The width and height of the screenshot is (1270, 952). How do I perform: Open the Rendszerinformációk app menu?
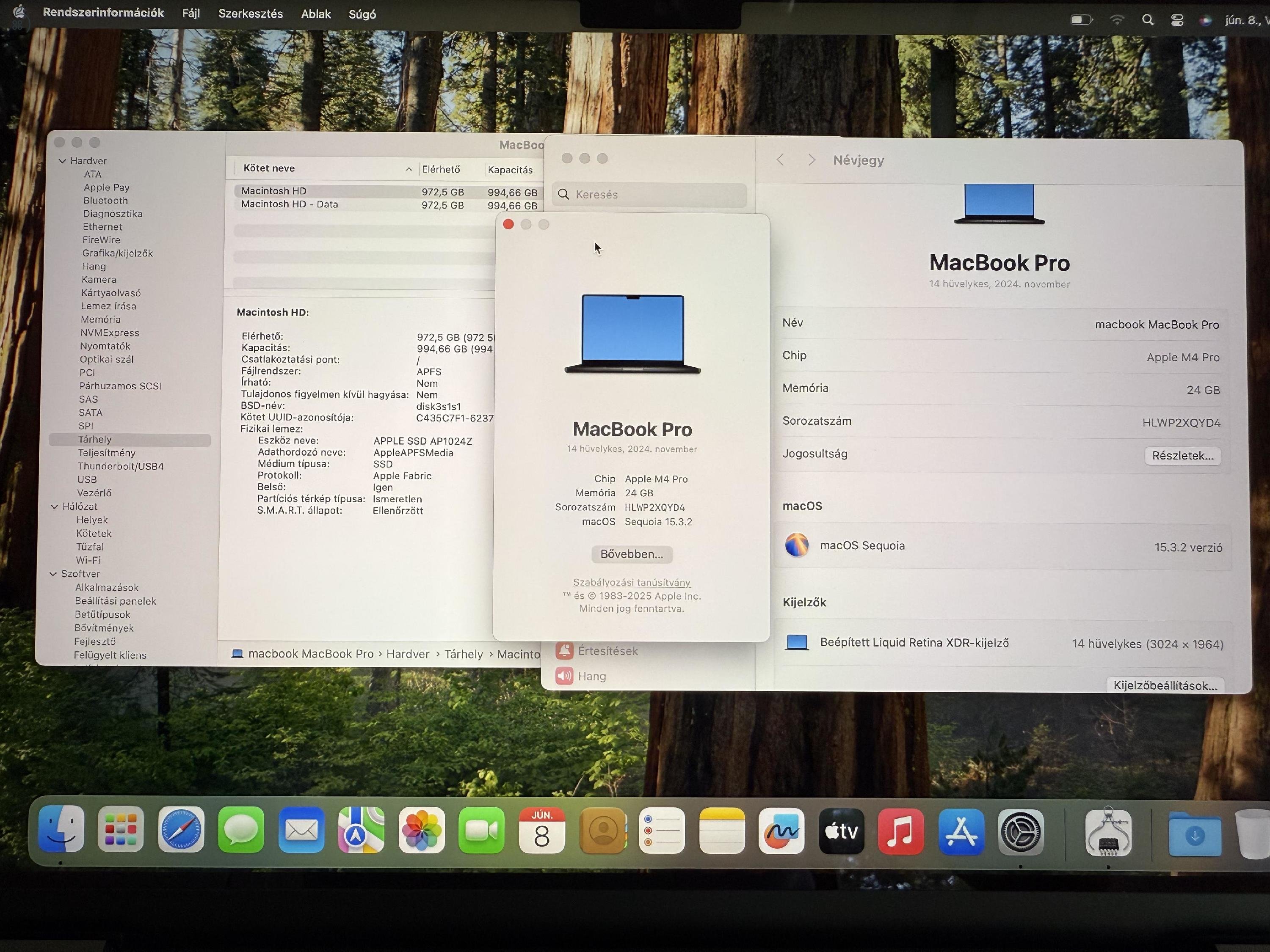[103, 13]
